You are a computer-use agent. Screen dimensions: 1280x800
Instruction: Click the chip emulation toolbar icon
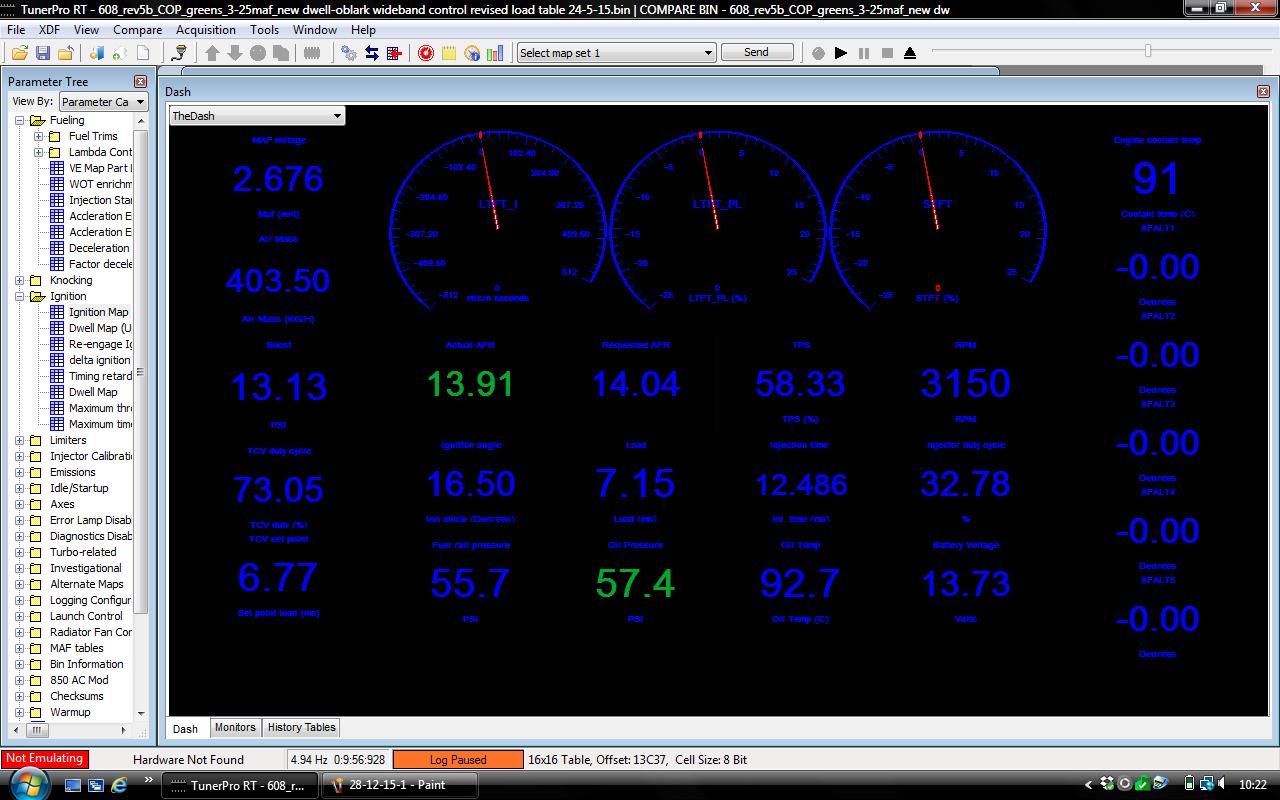[312, 53]
